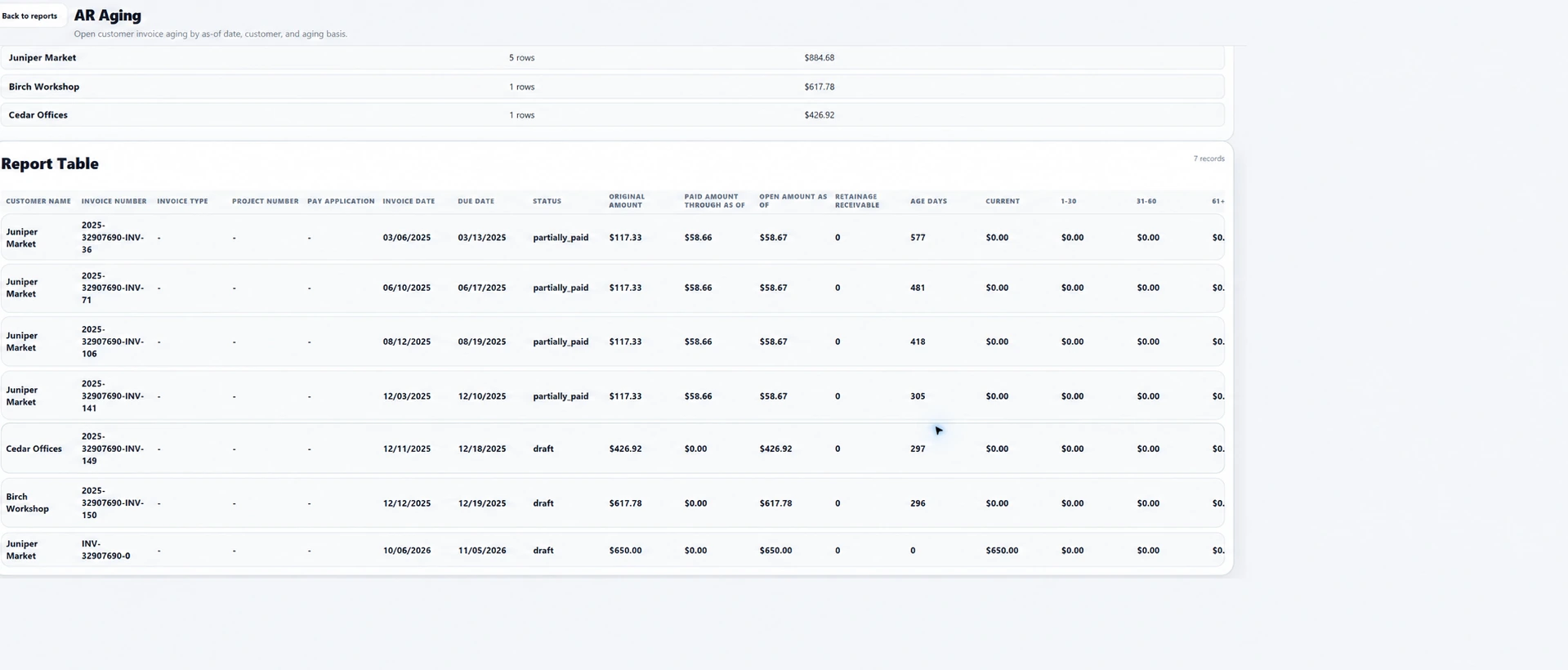Select invoice 2025-32907690-INV-106

tap(113, 342)
